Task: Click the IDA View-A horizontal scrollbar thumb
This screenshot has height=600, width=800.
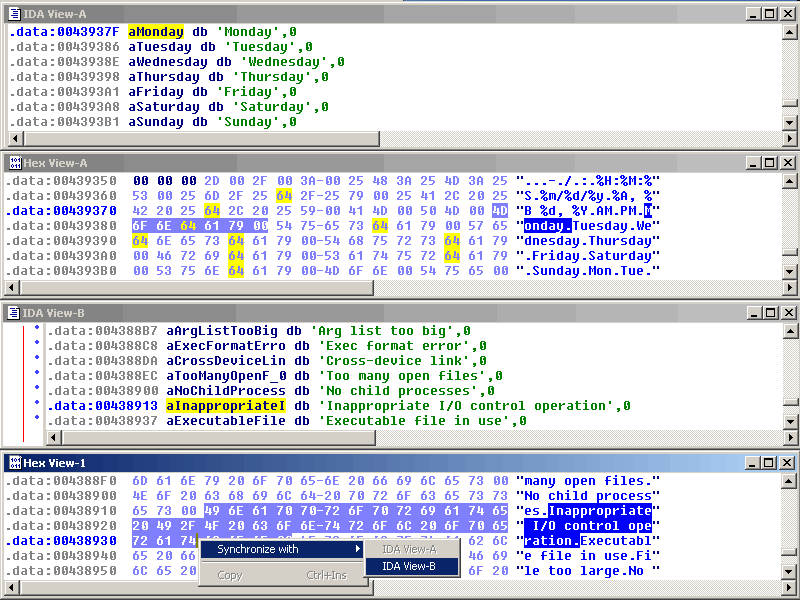Action: [x=202, y=138]
